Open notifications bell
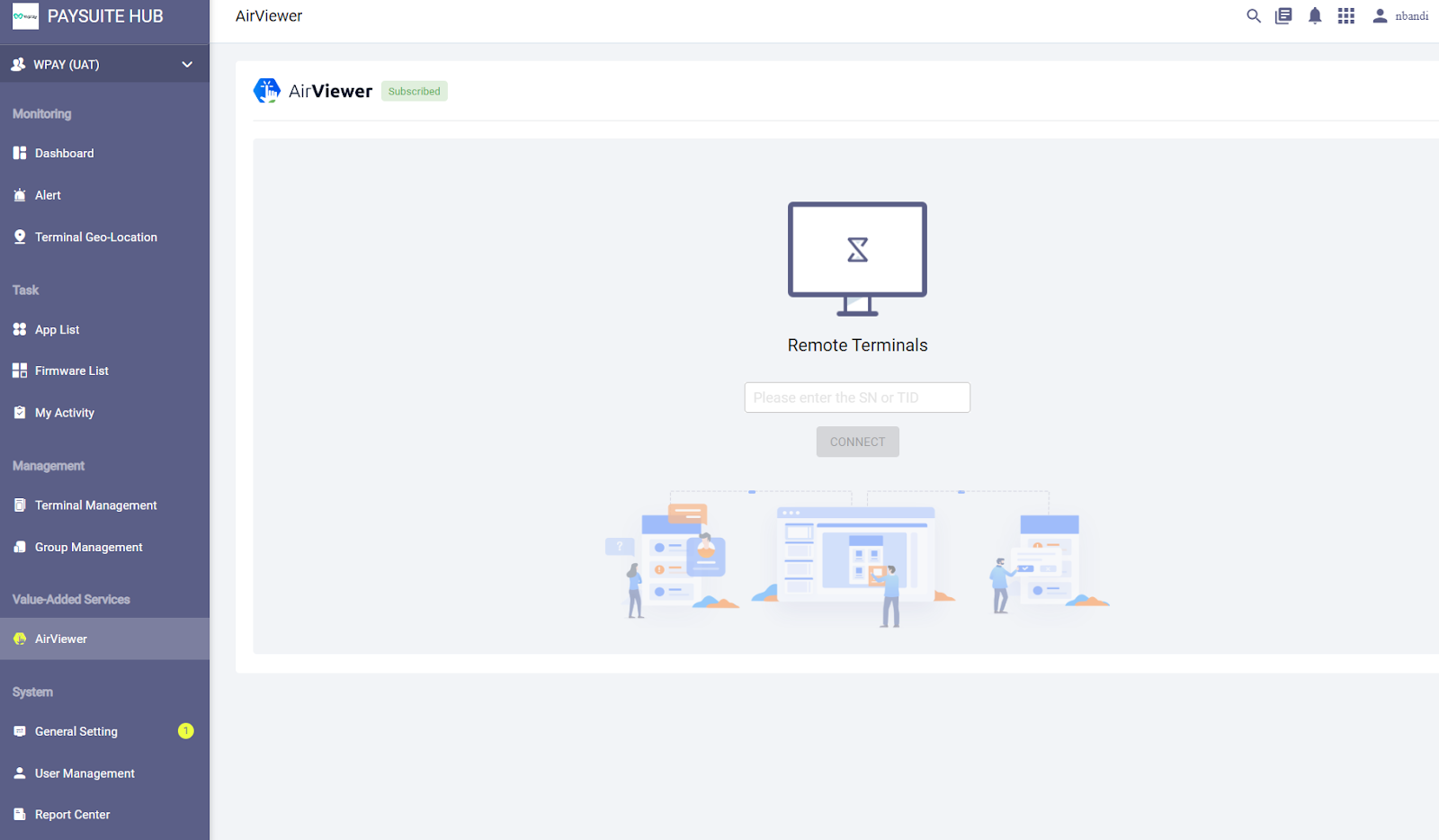 click(1315, 16)
